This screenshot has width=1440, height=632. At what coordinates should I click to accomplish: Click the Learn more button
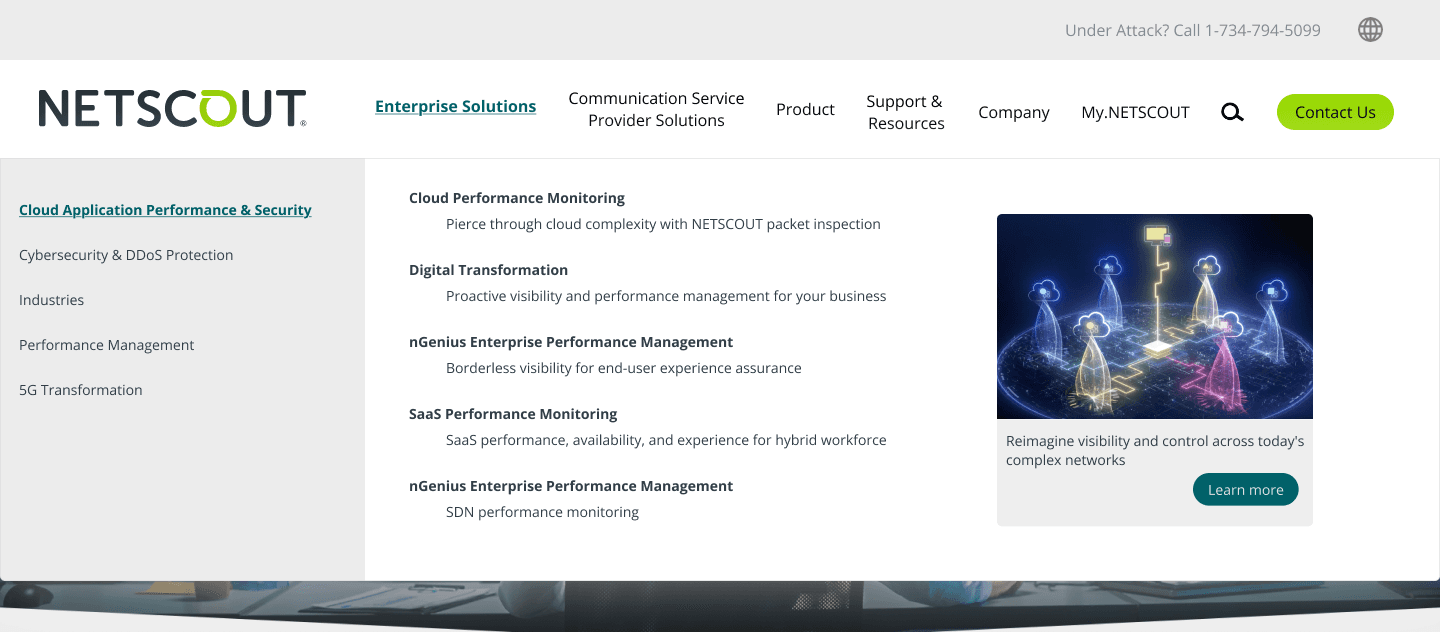1245,489
